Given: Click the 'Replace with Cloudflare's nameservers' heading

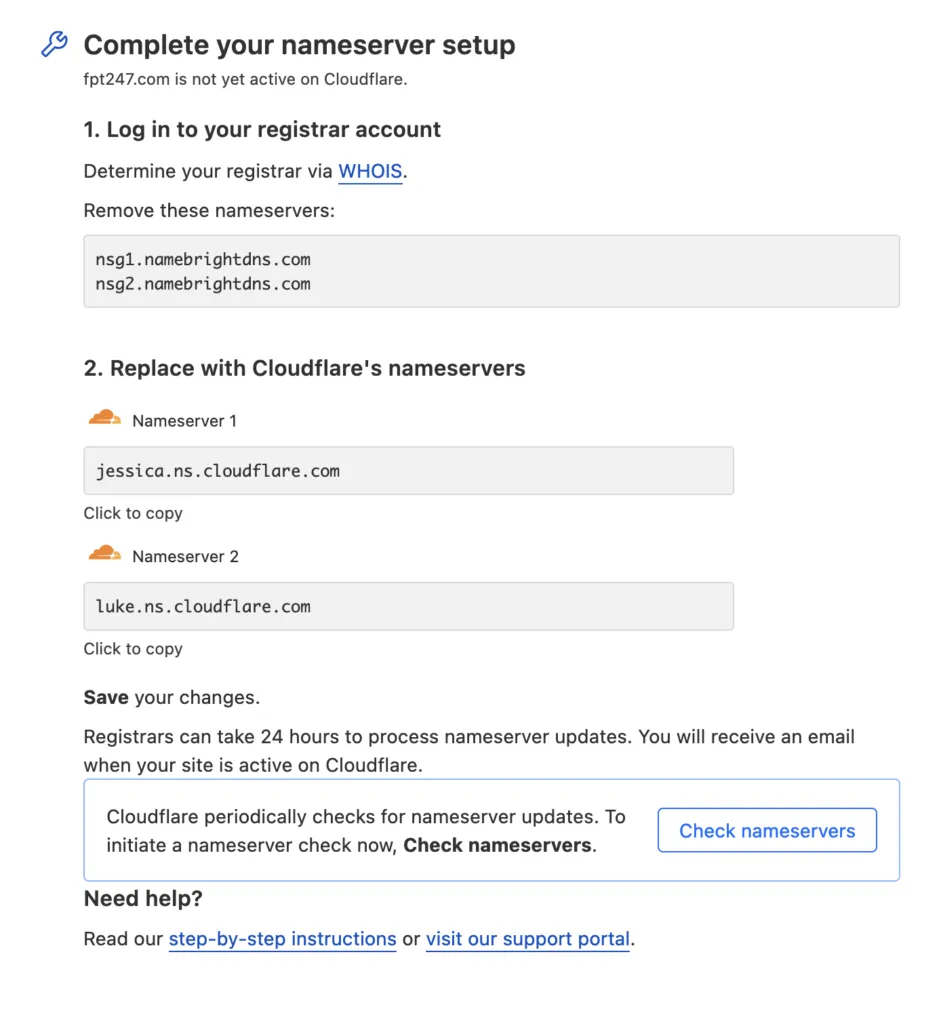Looking at the screenshot, I should tap(304, 368).
